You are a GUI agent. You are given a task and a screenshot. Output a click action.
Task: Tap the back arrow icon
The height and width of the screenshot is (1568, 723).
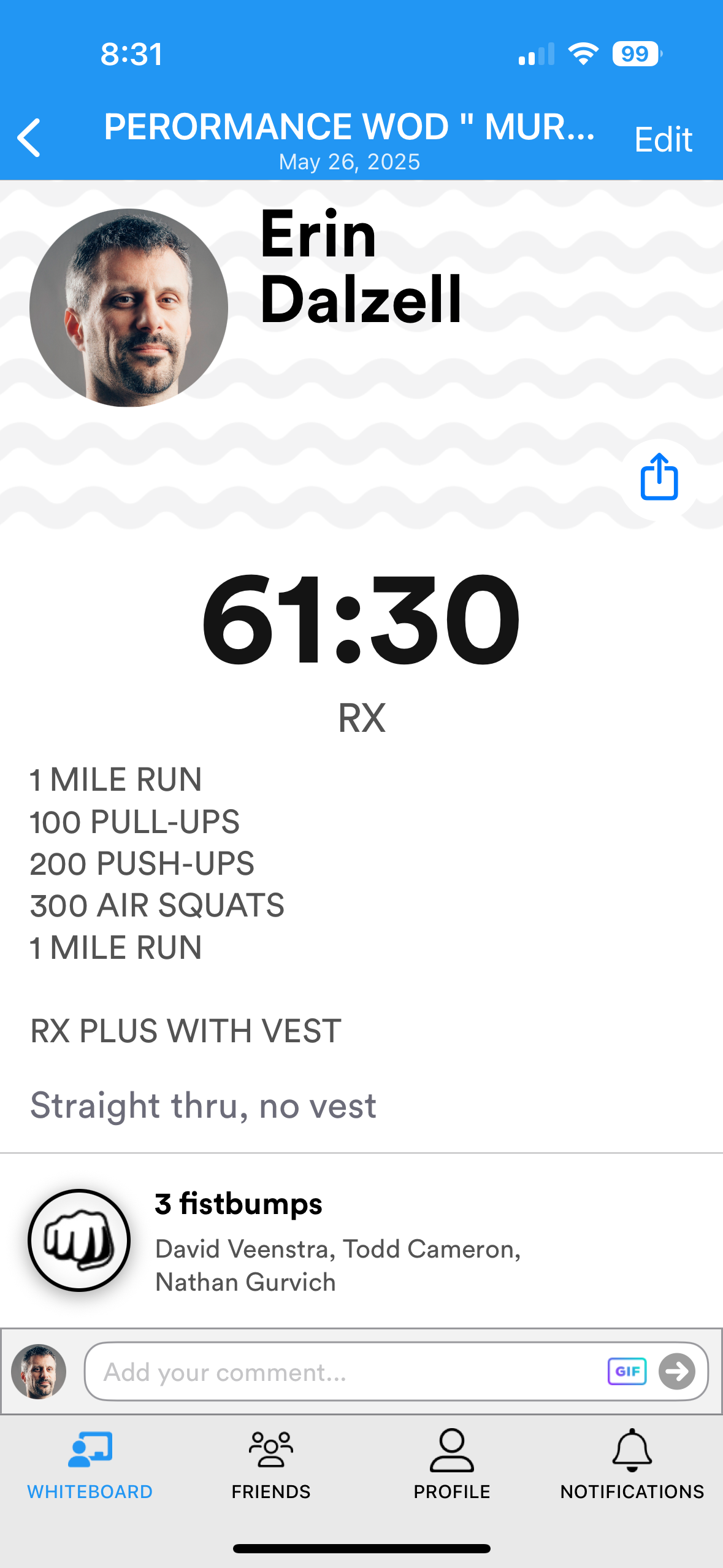(29, 138)
